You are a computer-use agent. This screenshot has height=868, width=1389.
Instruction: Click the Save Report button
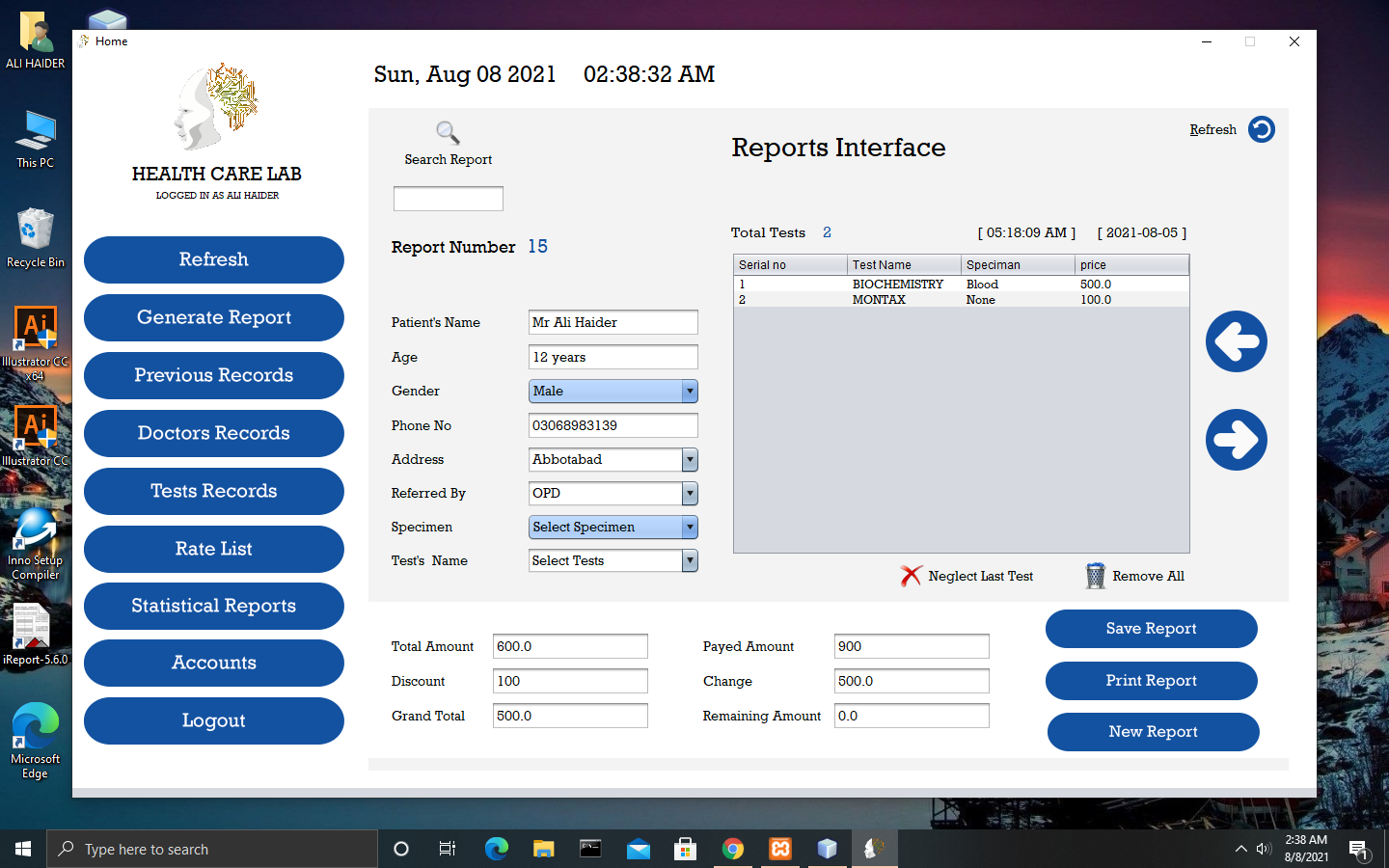click(x=1152, y=629)
